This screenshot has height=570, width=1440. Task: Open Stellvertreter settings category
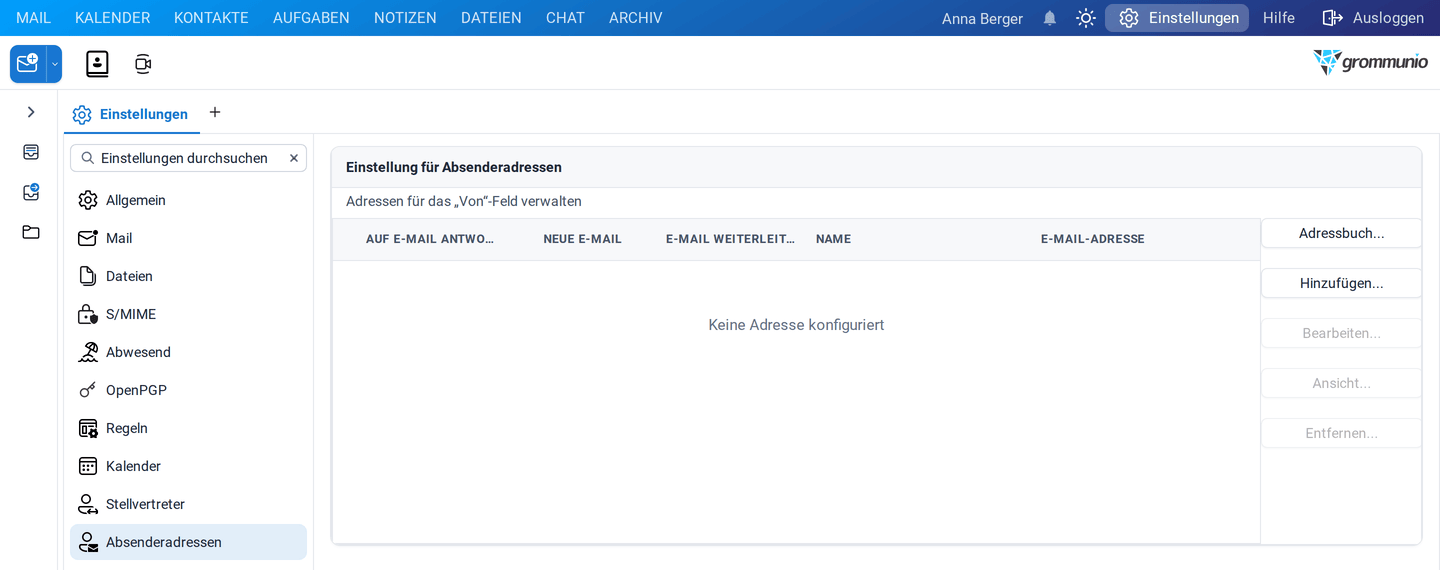(188, 504)
